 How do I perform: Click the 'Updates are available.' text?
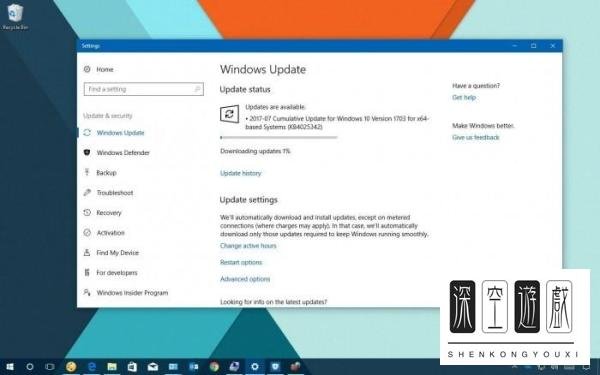tap(276, 107)
